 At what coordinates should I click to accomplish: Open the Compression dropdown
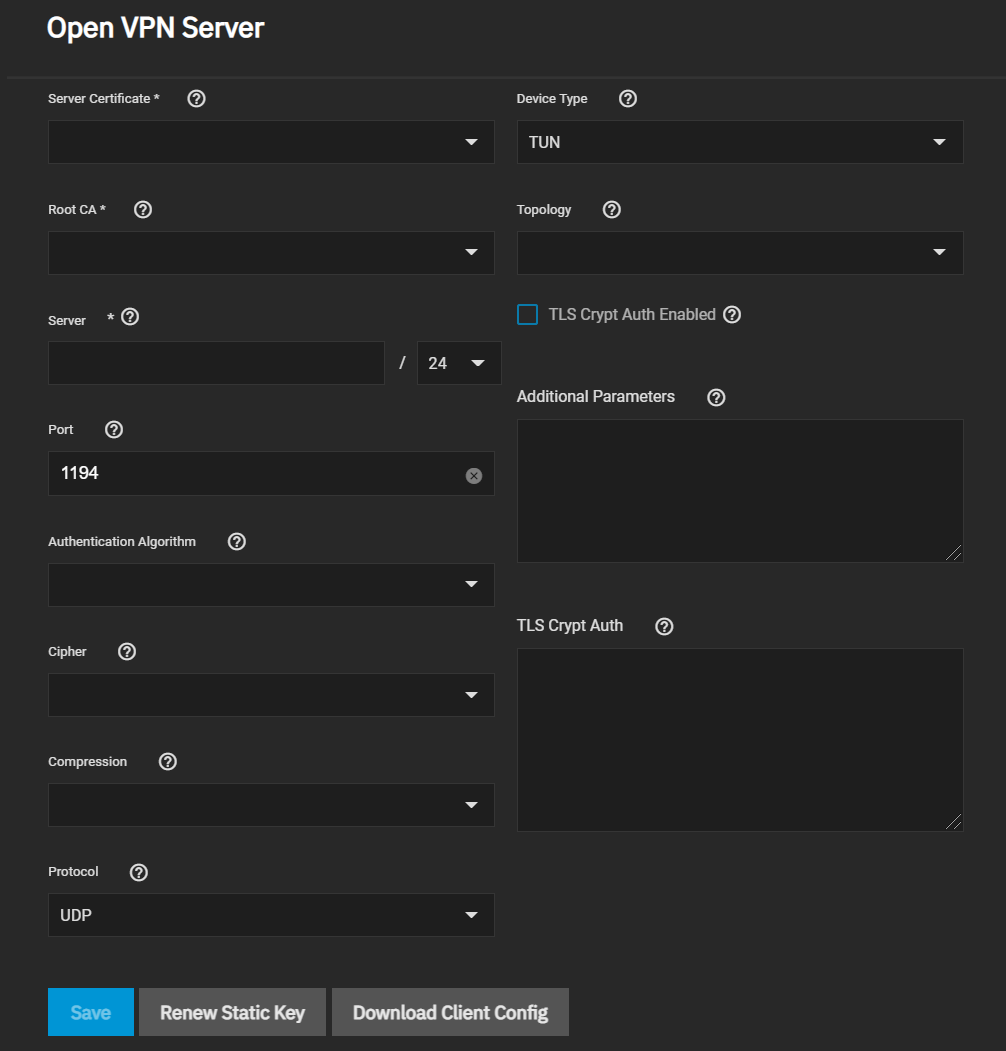tap(271, 805)
